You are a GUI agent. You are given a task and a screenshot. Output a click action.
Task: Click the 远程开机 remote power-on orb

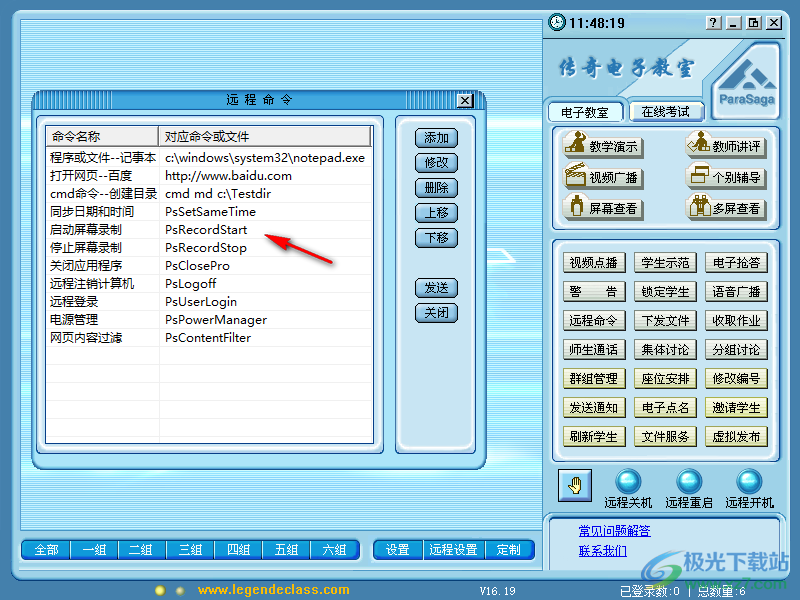(x=749, y=482)
